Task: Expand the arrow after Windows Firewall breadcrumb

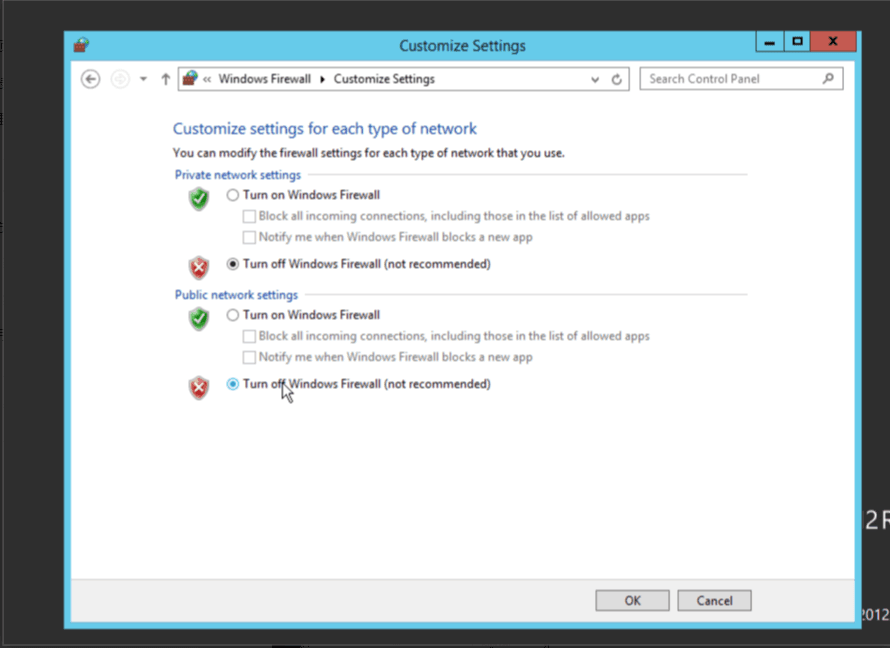Action: (x=322, y=79)
